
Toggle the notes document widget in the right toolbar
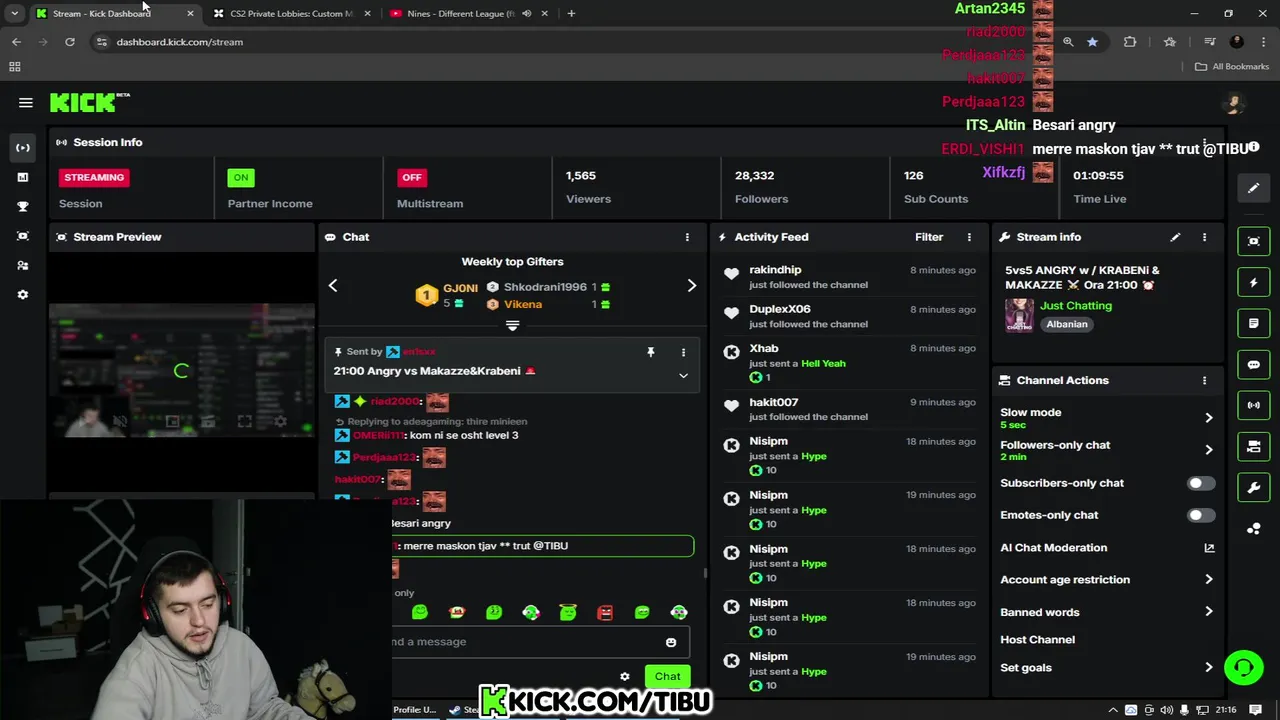click(x=1254, y=324)
